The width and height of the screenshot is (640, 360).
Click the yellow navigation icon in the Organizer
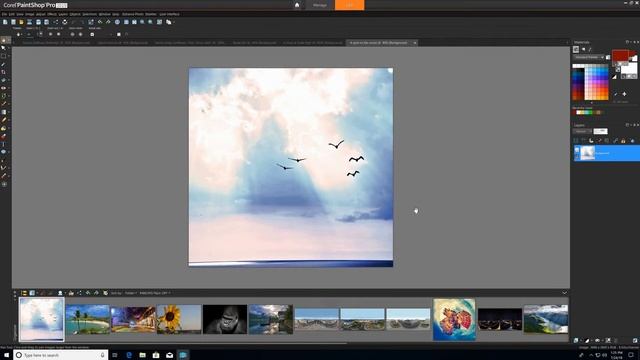pyautogui.click(x=24, y=293)
